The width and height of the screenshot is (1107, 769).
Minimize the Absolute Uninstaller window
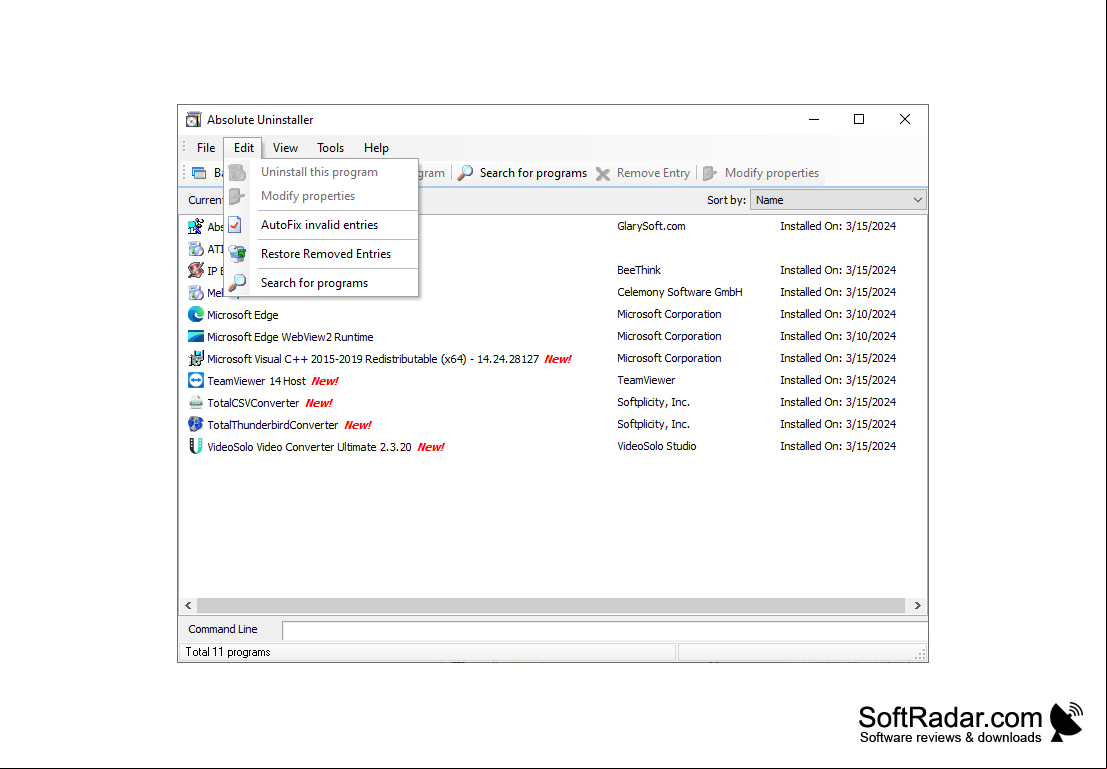[814, 119]
